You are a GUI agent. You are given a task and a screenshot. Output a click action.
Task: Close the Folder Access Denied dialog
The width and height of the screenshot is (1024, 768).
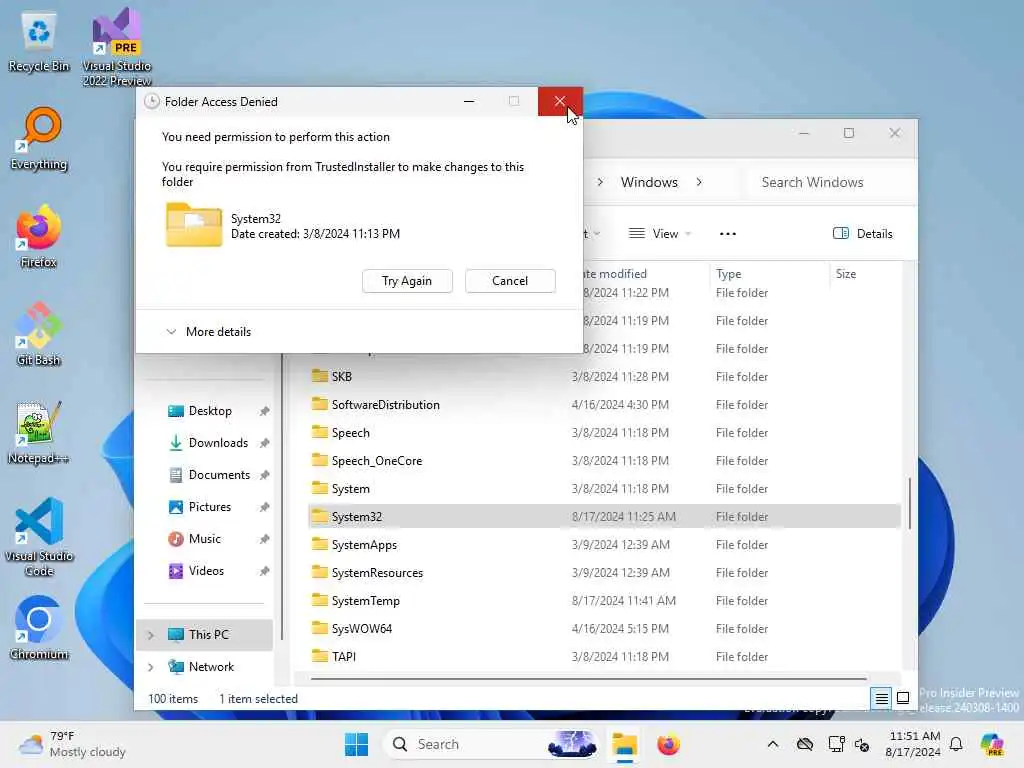coord(560,101)
